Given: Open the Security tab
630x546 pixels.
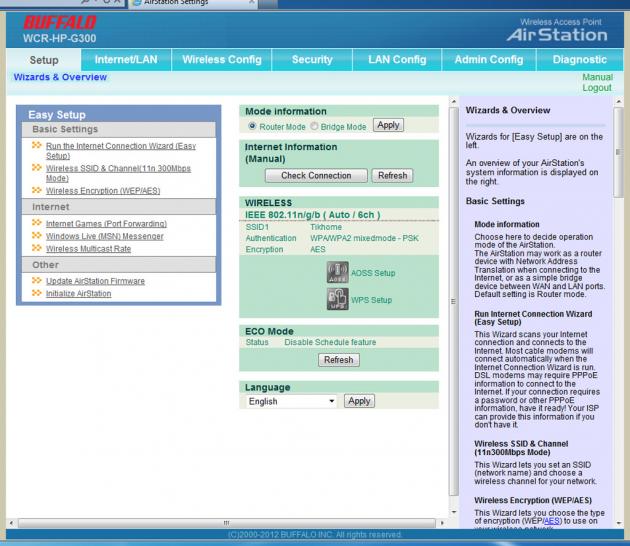Looking at the screenshot, I should pyautogui.click(x=311, y=60).
